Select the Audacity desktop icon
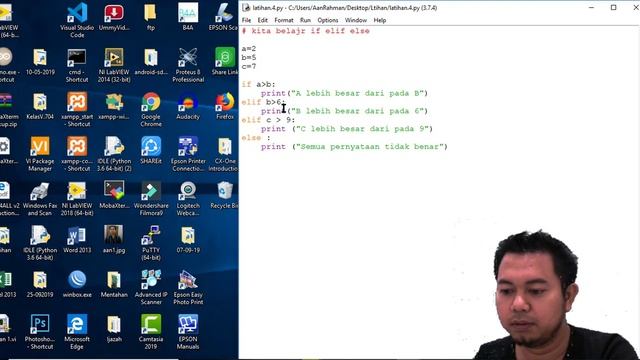The image size is (640, 360). [188, 106]
